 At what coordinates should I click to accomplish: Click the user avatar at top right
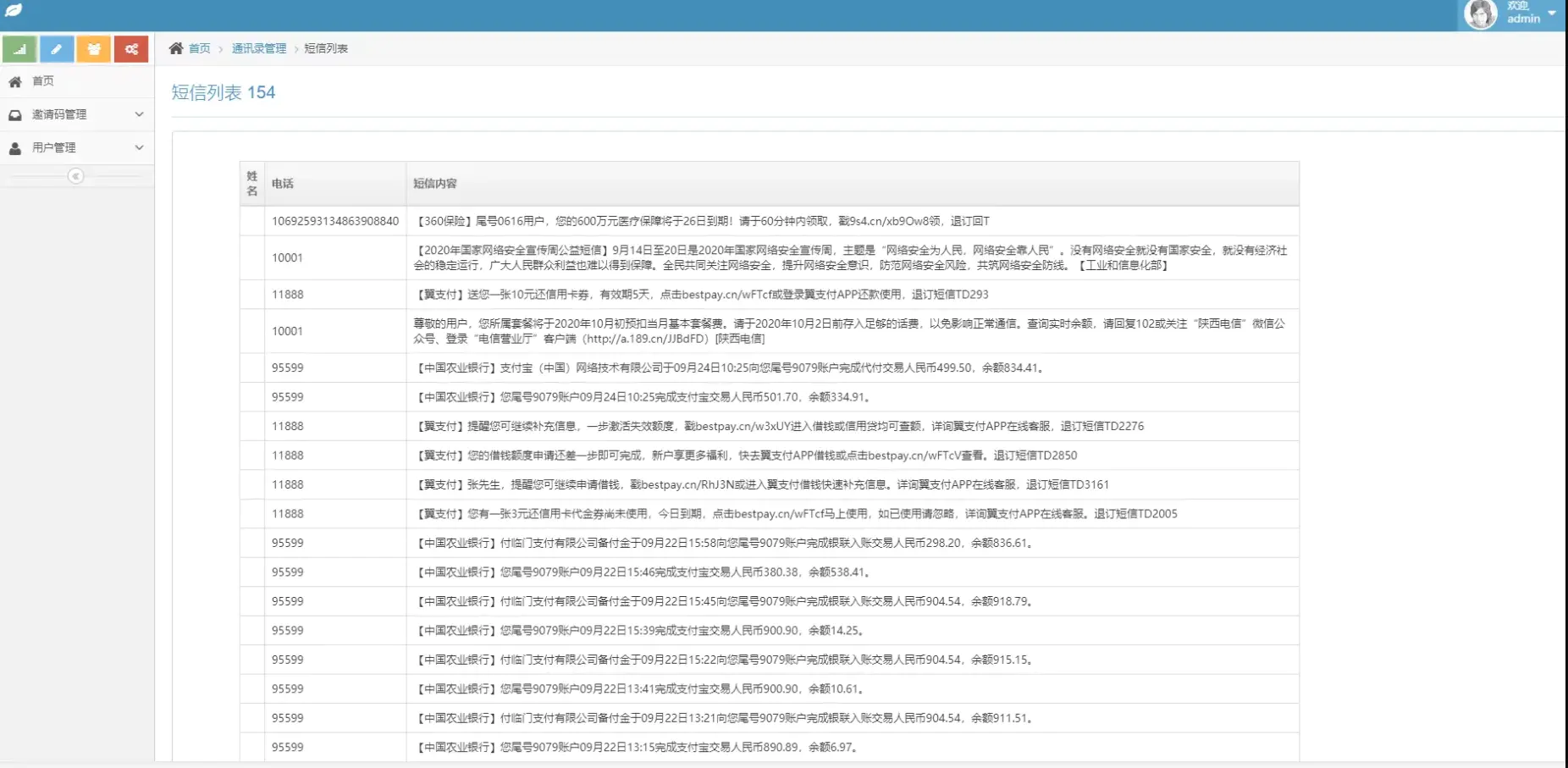1482,14
